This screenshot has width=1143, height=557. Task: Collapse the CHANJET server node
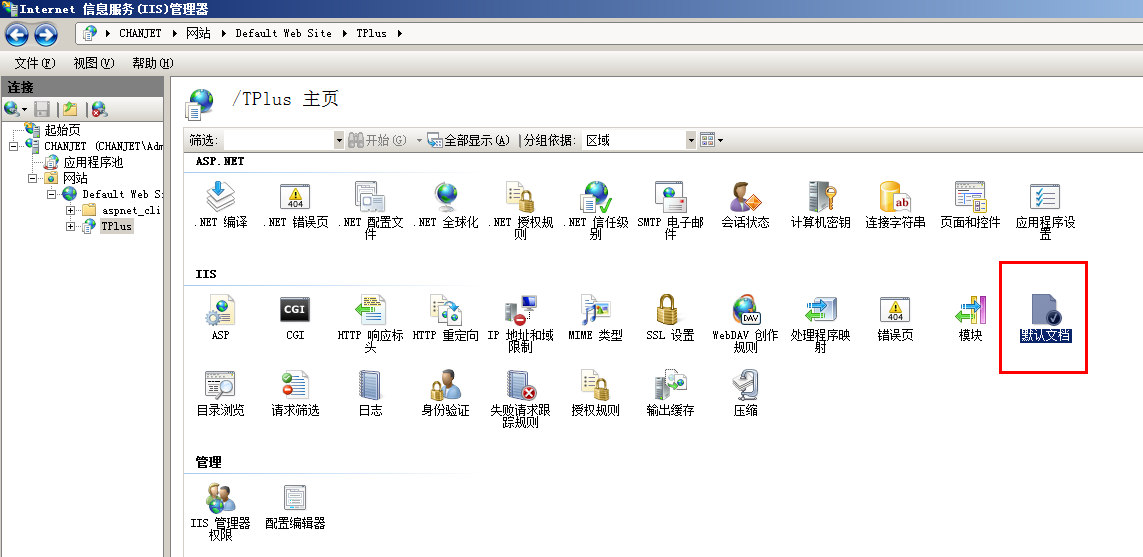click(x=14, y=146)
